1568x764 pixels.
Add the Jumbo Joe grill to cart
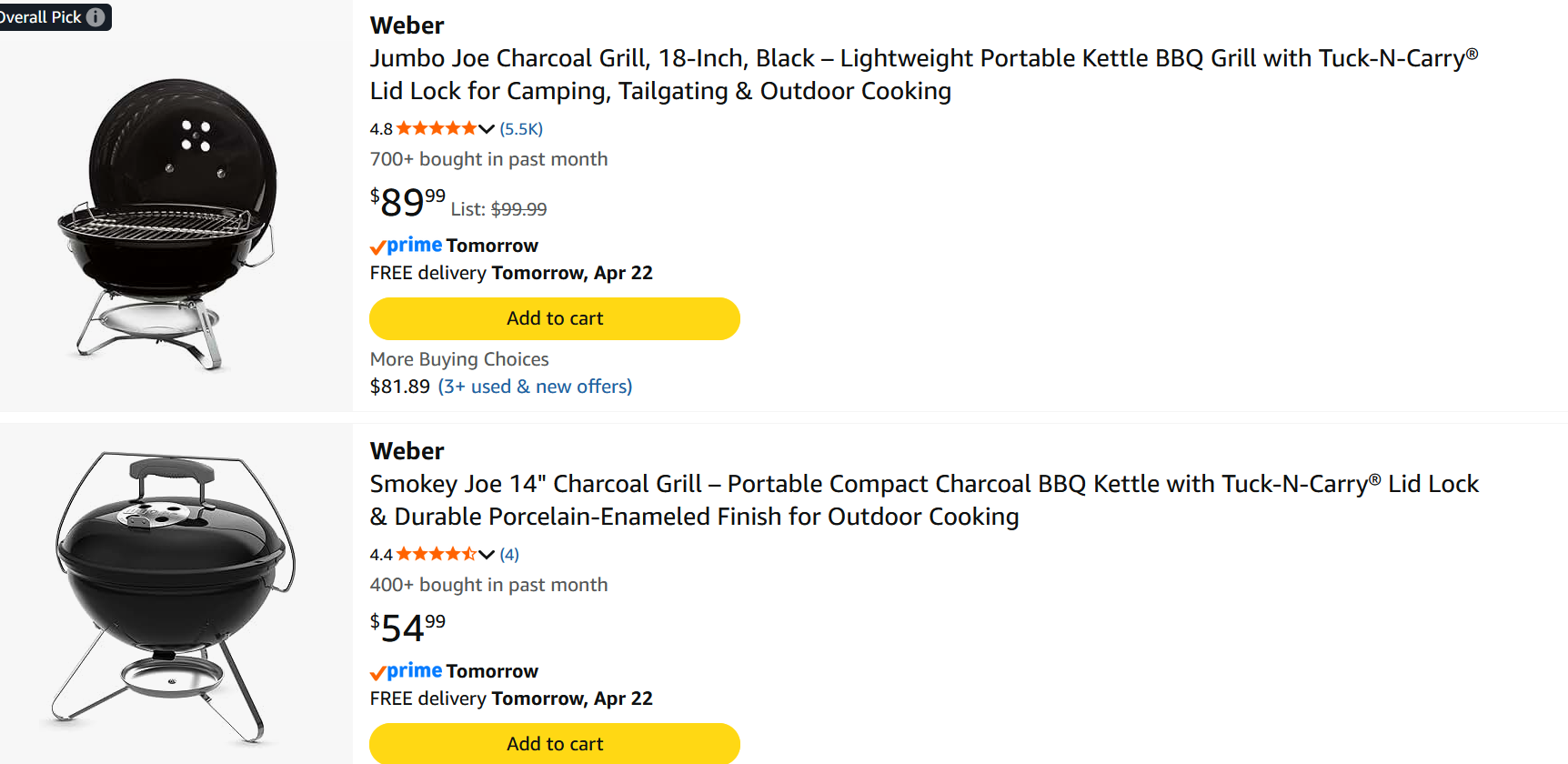click(x=554, y=318)
